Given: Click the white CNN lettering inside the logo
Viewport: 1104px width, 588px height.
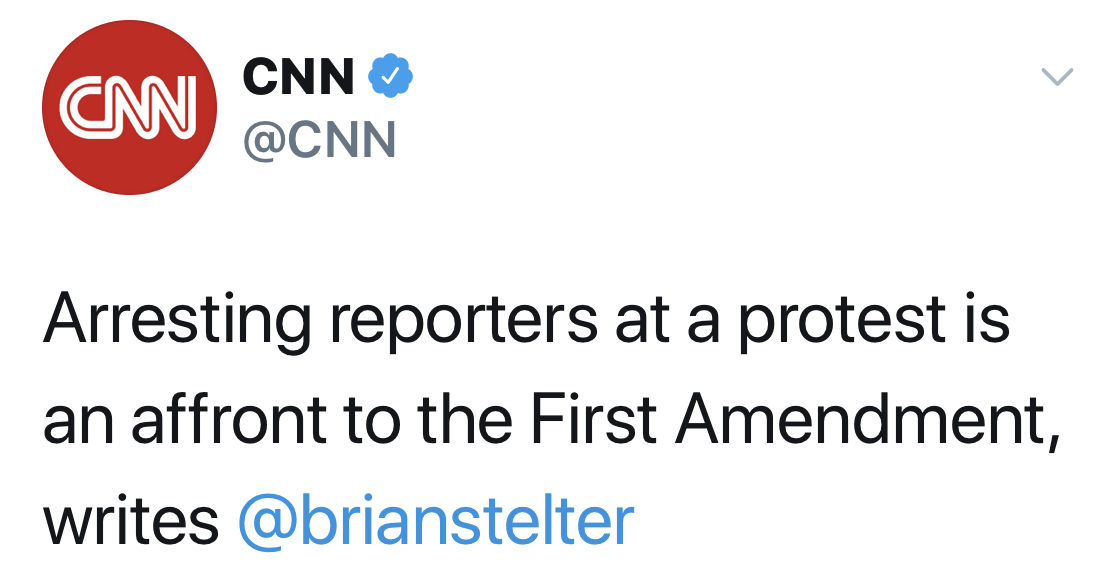Looking at the screenshot, I should pos(129,104).
